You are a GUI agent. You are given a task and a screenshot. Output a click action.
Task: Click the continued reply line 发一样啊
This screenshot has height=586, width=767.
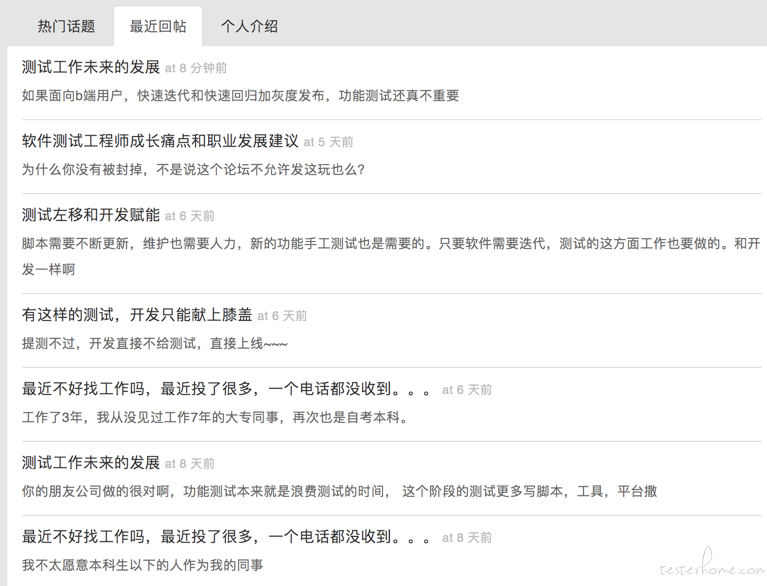pyautogui.click(x=48, y=269)
